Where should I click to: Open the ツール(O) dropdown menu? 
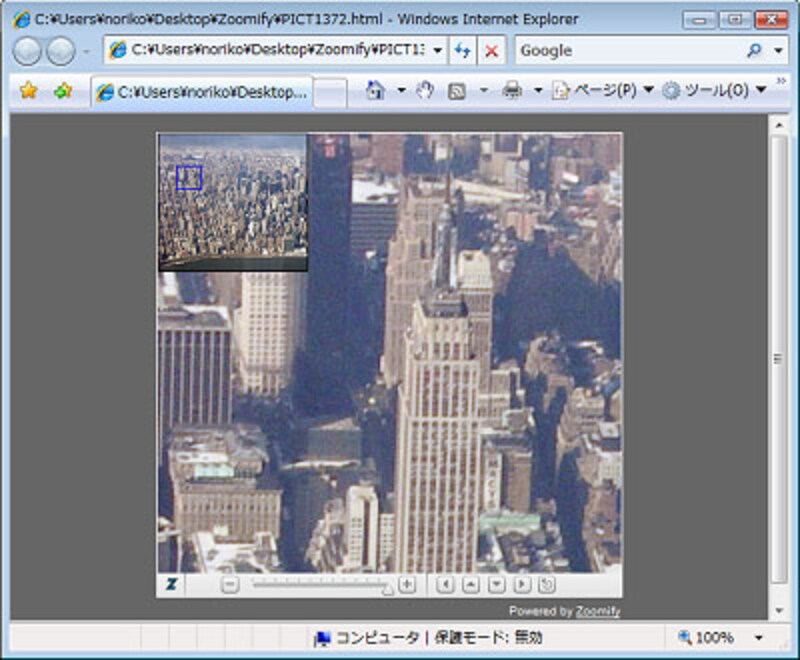click(x=713, y=91)
